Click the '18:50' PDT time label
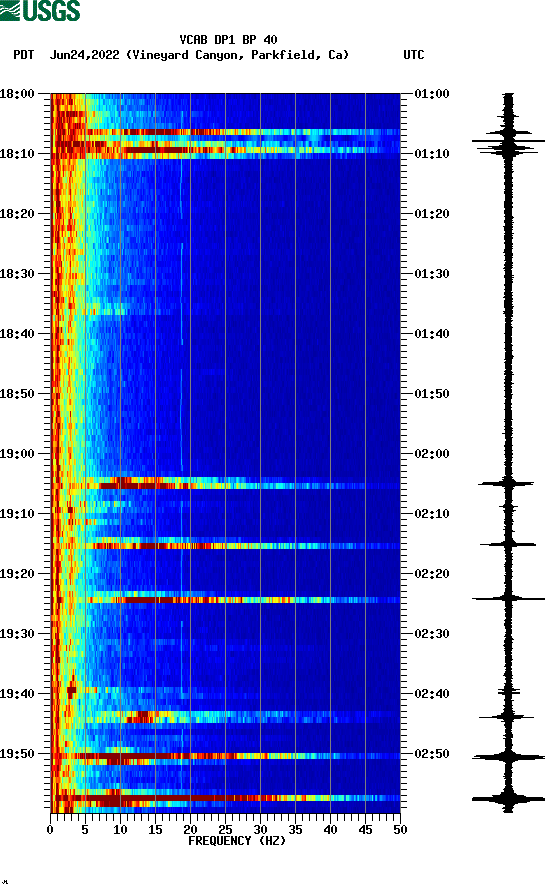Viewport: 552px width, 893px height. point(17,394)
